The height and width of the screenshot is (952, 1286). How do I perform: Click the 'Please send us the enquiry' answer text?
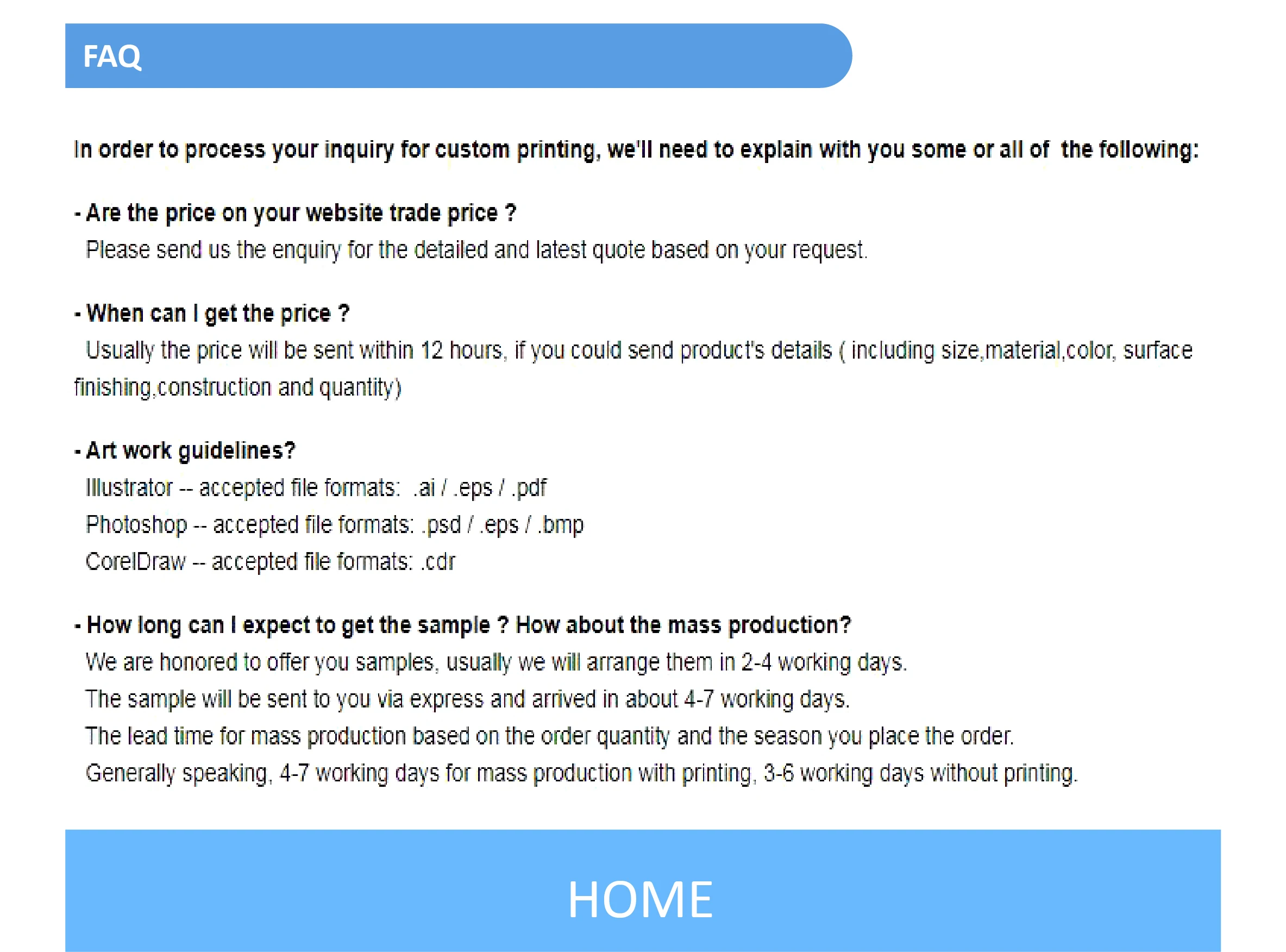click(x=476, y=250)
